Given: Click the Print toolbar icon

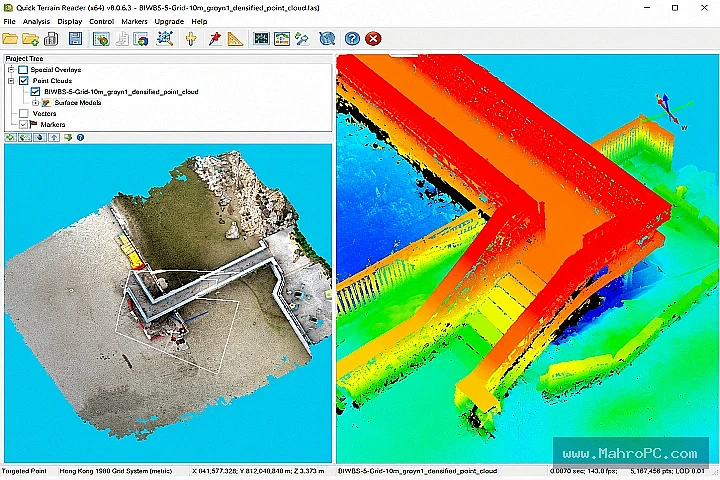Looking at the screenshot, I should (x=51, y=39).
